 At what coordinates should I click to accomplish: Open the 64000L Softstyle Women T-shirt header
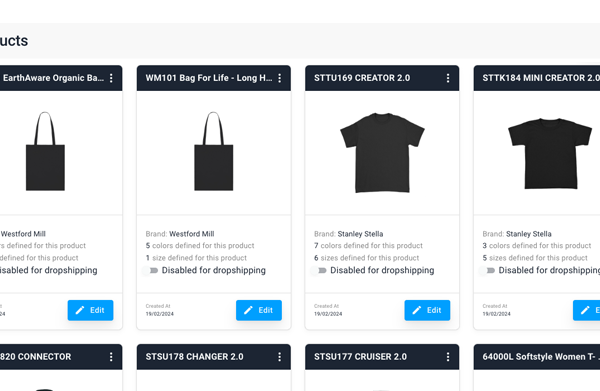coord(537,357)
